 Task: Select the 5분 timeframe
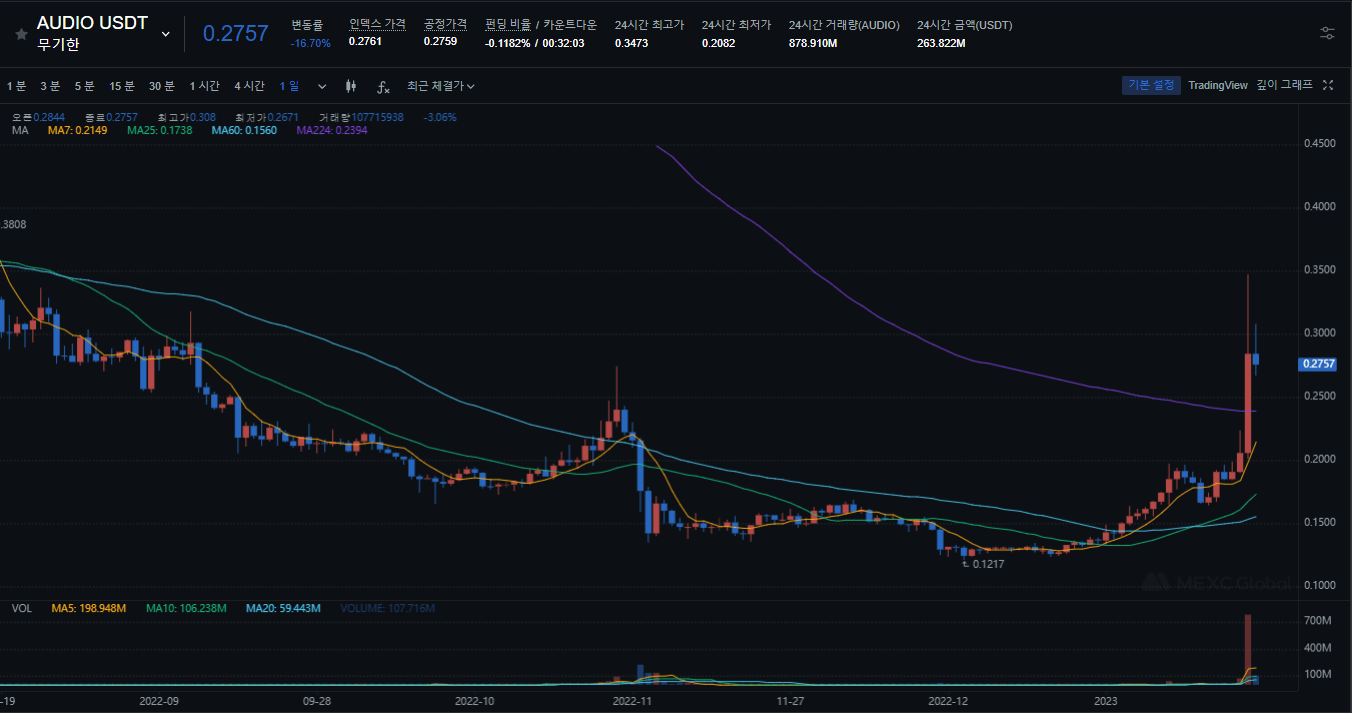84,86
